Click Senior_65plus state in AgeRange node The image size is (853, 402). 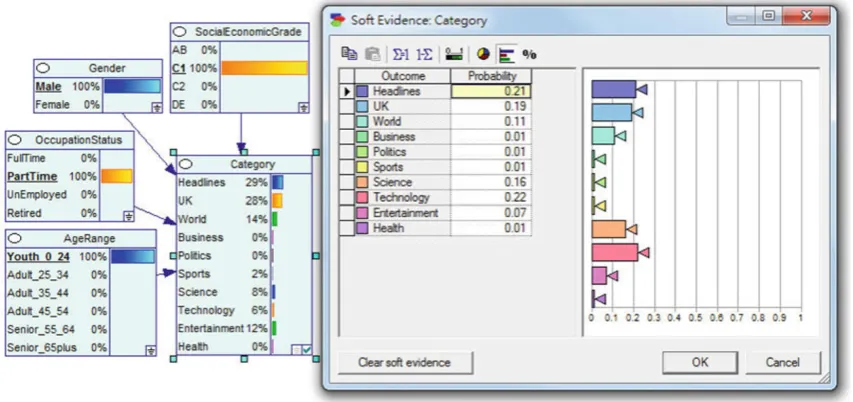(42, 348)
